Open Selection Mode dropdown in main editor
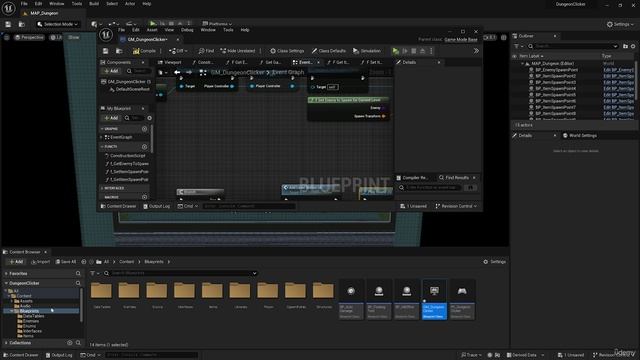Viewport: 640px width, 360px height. click(x=58, y=24)
